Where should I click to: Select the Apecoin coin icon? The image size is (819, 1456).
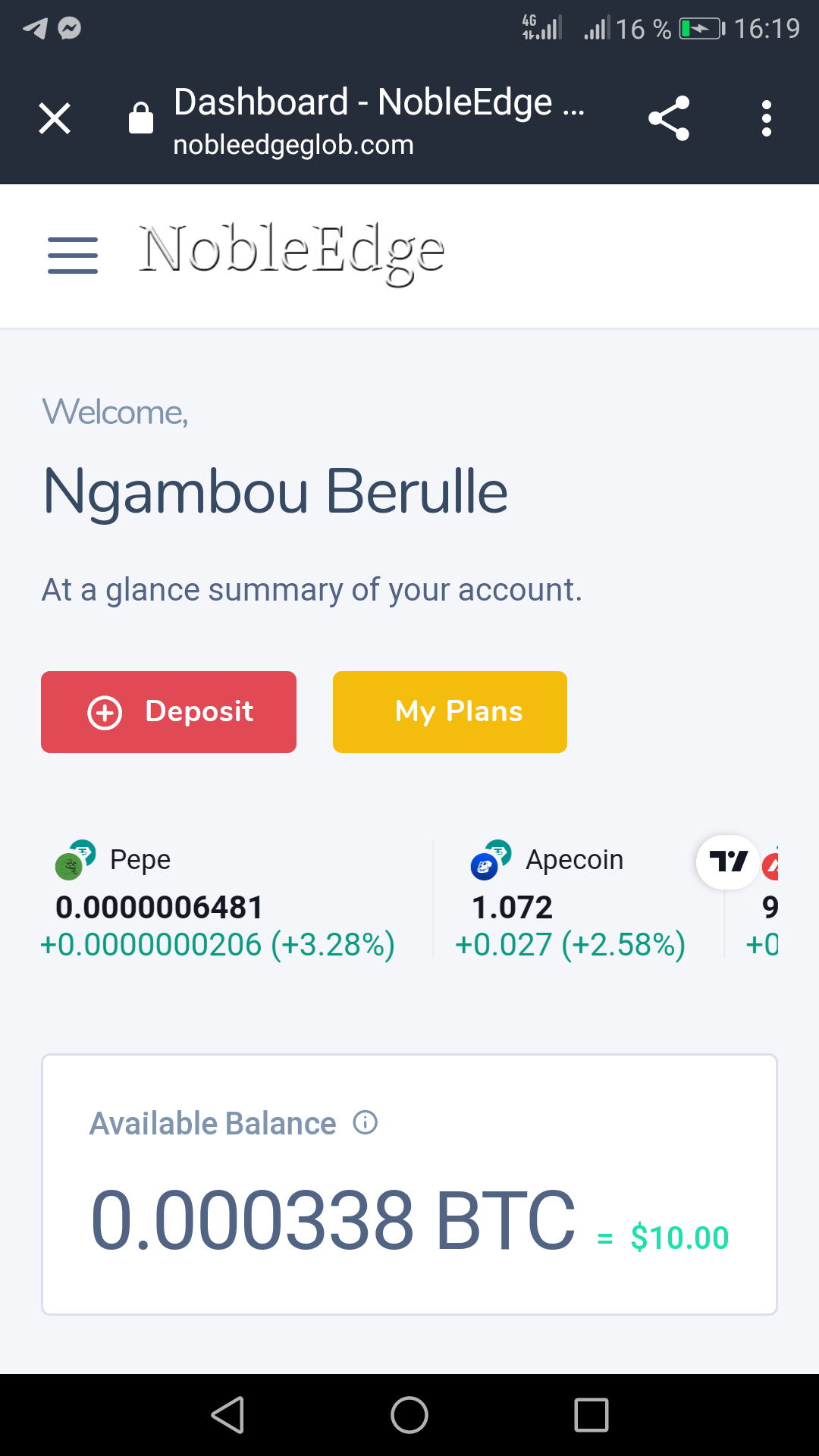coord(491,860)
